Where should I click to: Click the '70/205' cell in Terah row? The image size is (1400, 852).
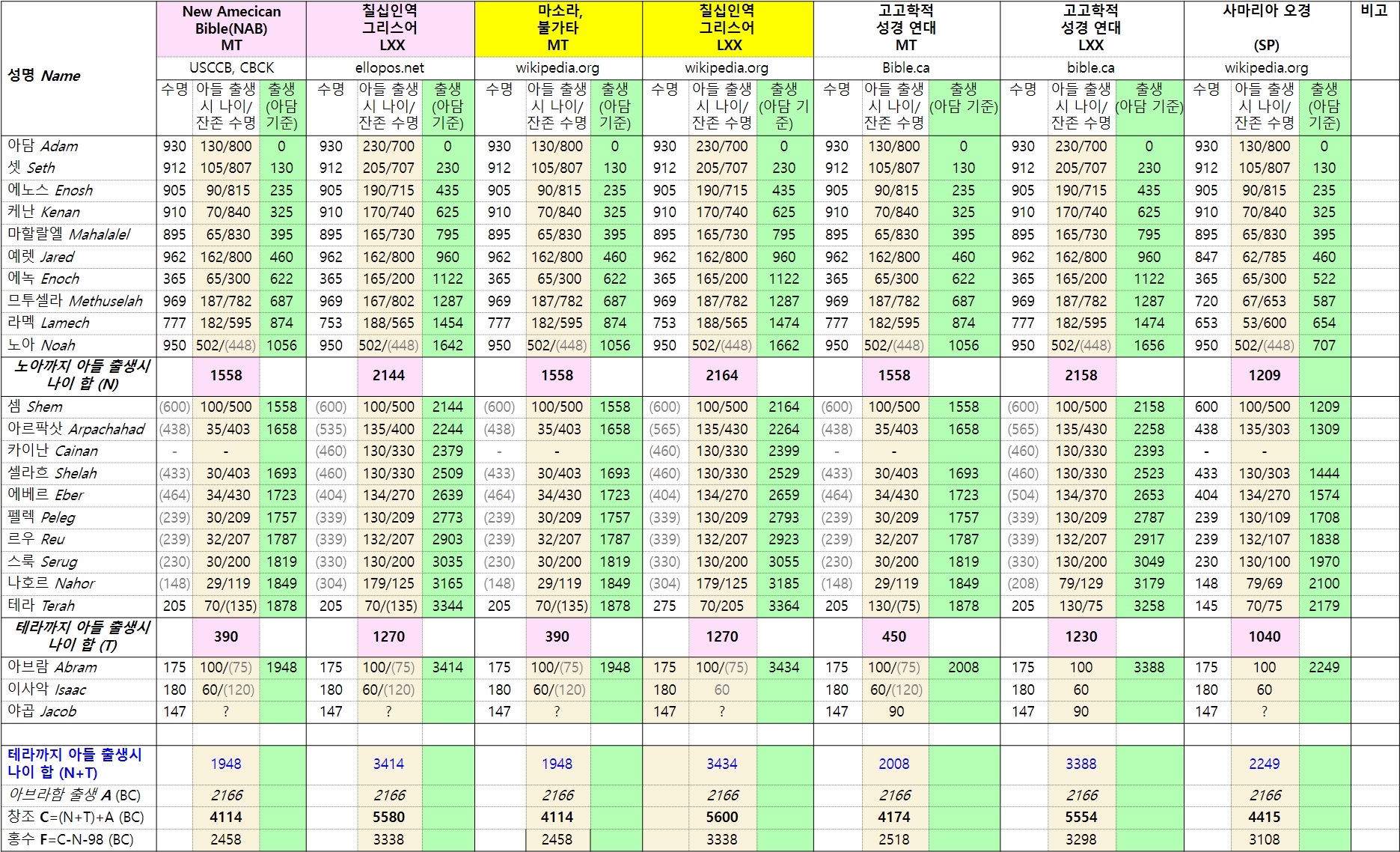click(x=722, y=606)
